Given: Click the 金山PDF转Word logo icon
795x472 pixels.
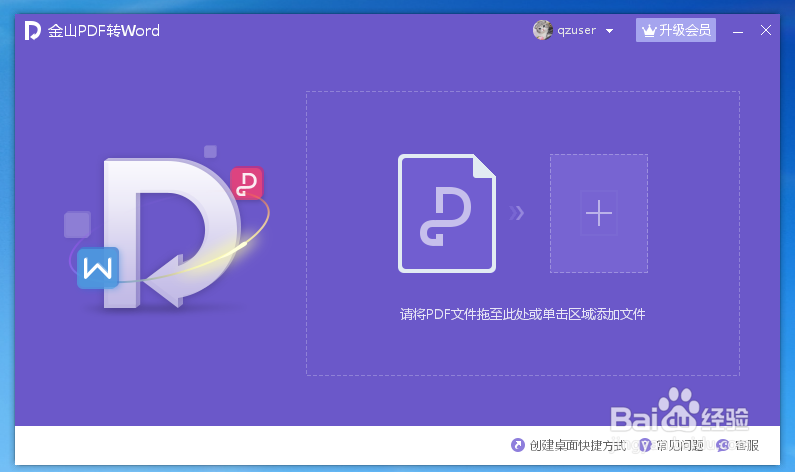Looking at the screenshot, I should point(32,30).
